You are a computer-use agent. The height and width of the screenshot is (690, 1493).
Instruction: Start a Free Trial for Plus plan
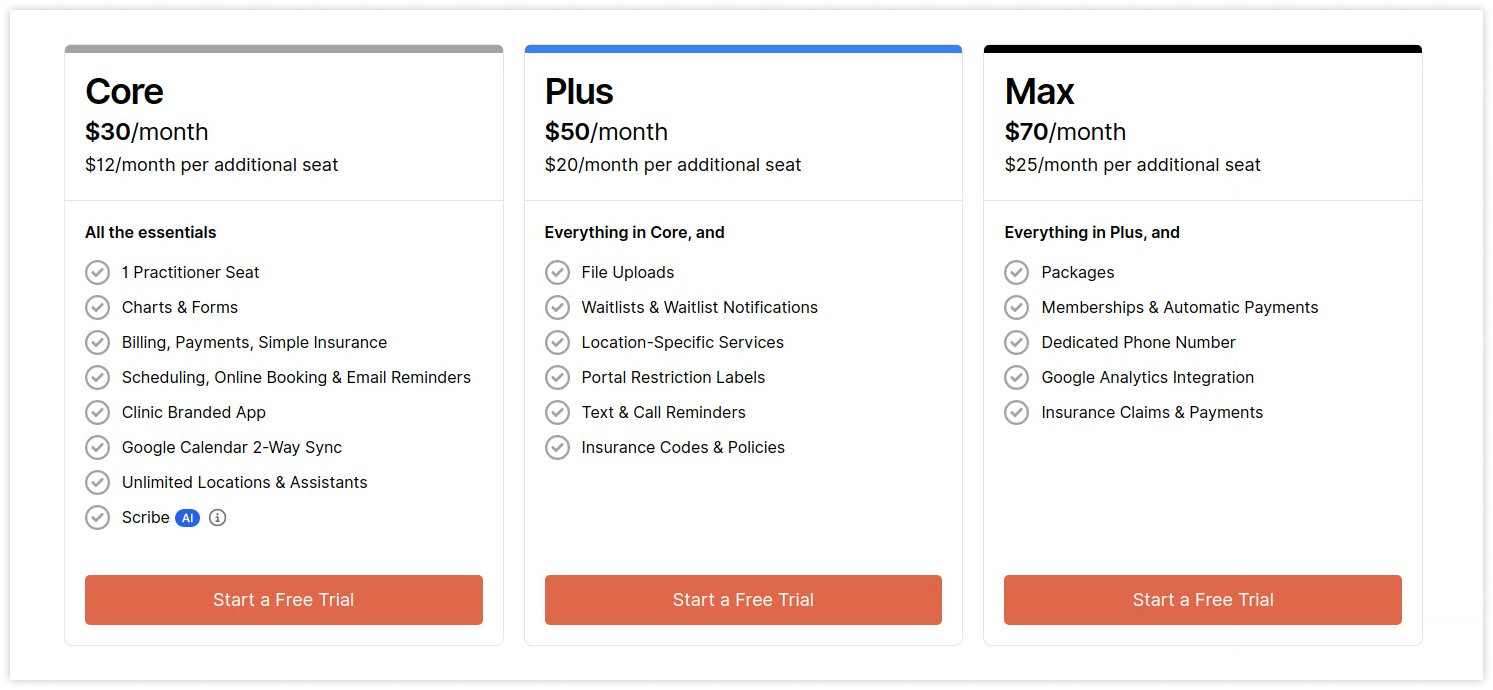pyautogui.click(x=743, y=600)
